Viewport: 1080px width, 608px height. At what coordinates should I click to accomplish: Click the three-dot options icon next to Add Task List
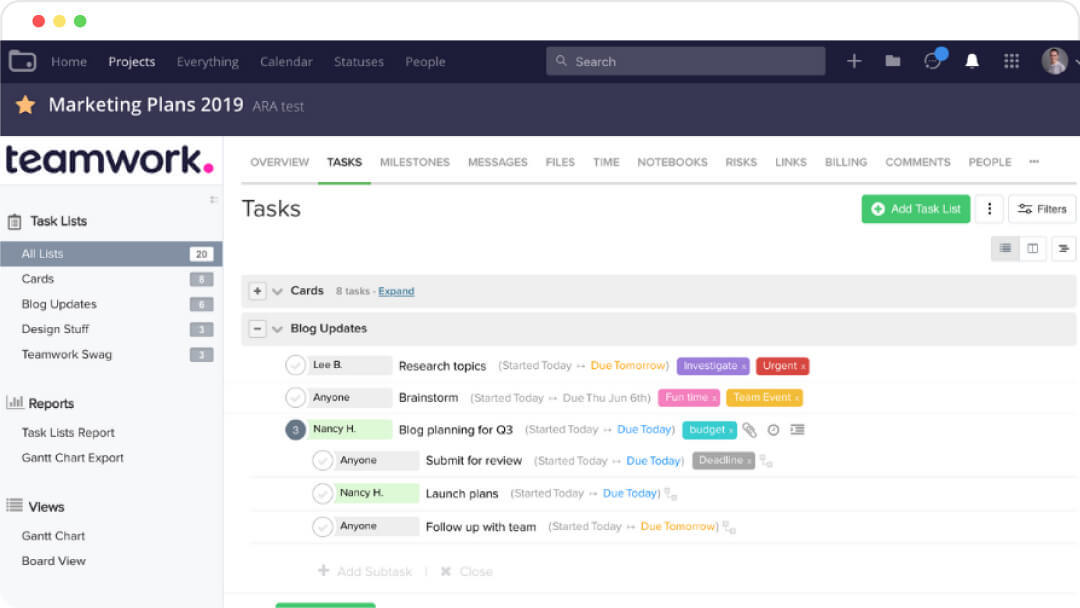(989, 209)
